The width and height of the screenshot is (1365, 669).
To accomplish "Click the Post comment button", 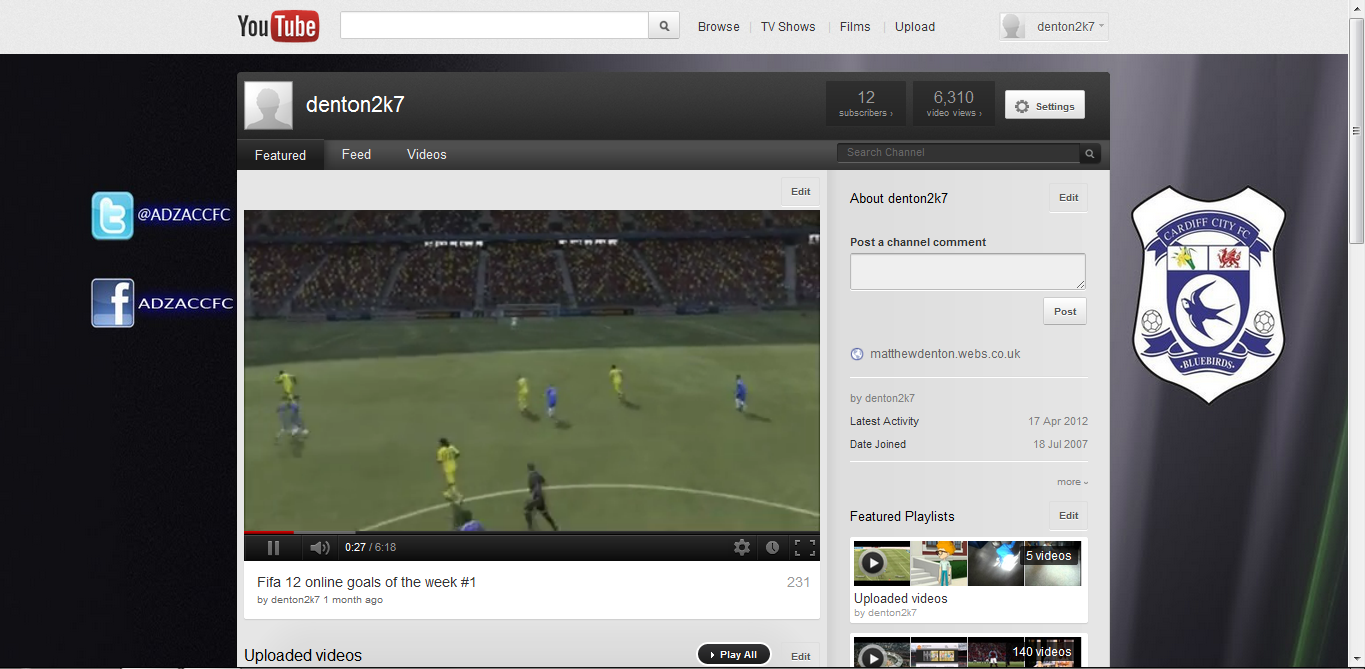I will (1065, 311).
